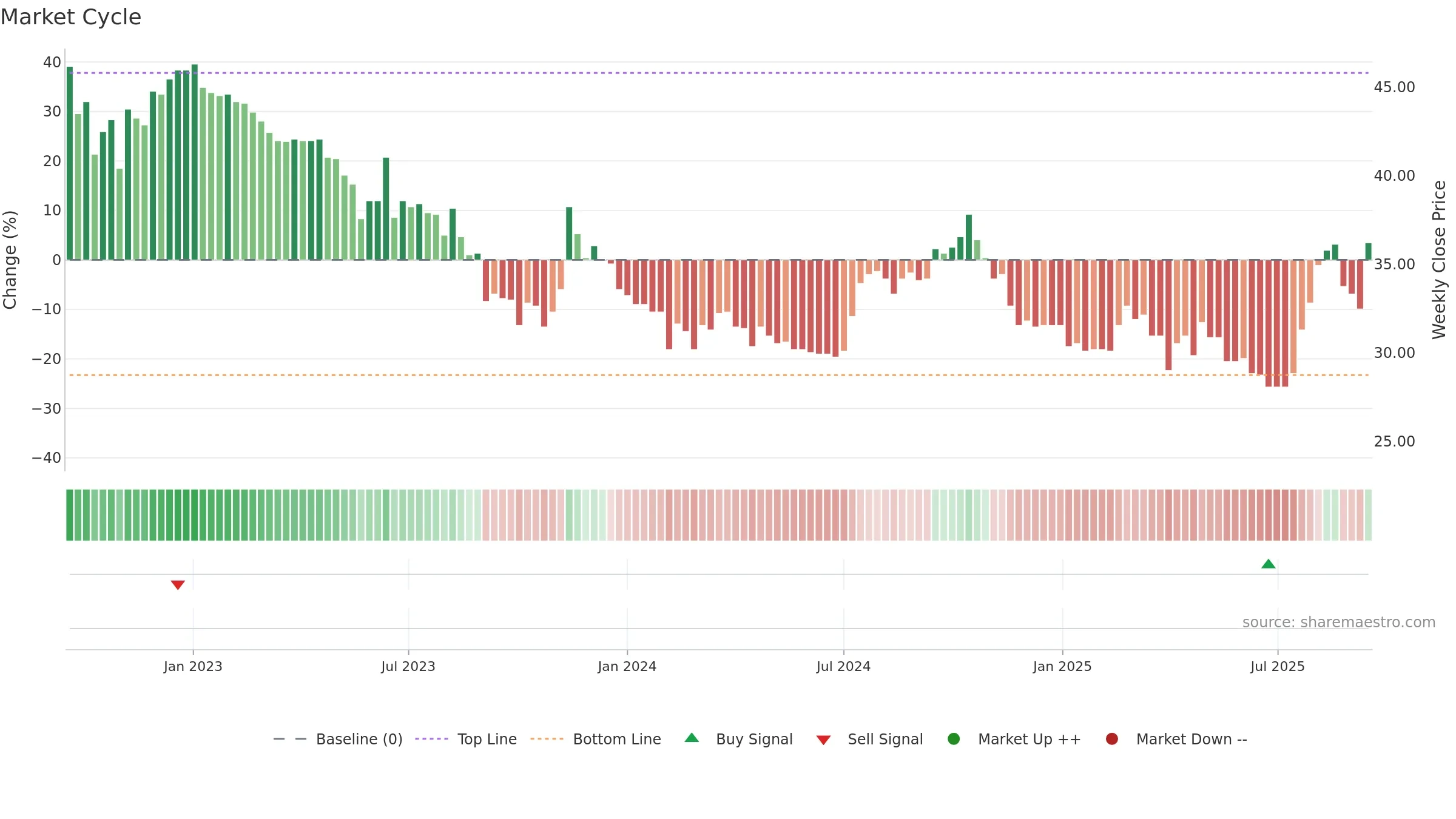Click the Jul 2025 axis label

(x=1278, y=666)
